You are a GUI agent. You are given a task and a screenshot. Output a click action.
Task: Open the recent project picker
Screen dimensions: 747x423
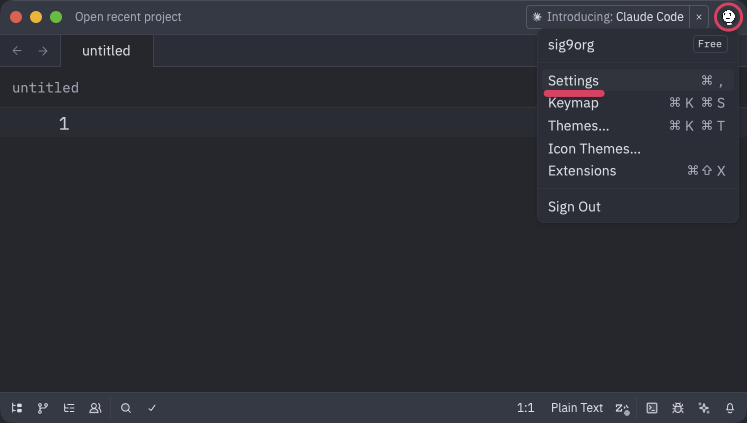128,17
